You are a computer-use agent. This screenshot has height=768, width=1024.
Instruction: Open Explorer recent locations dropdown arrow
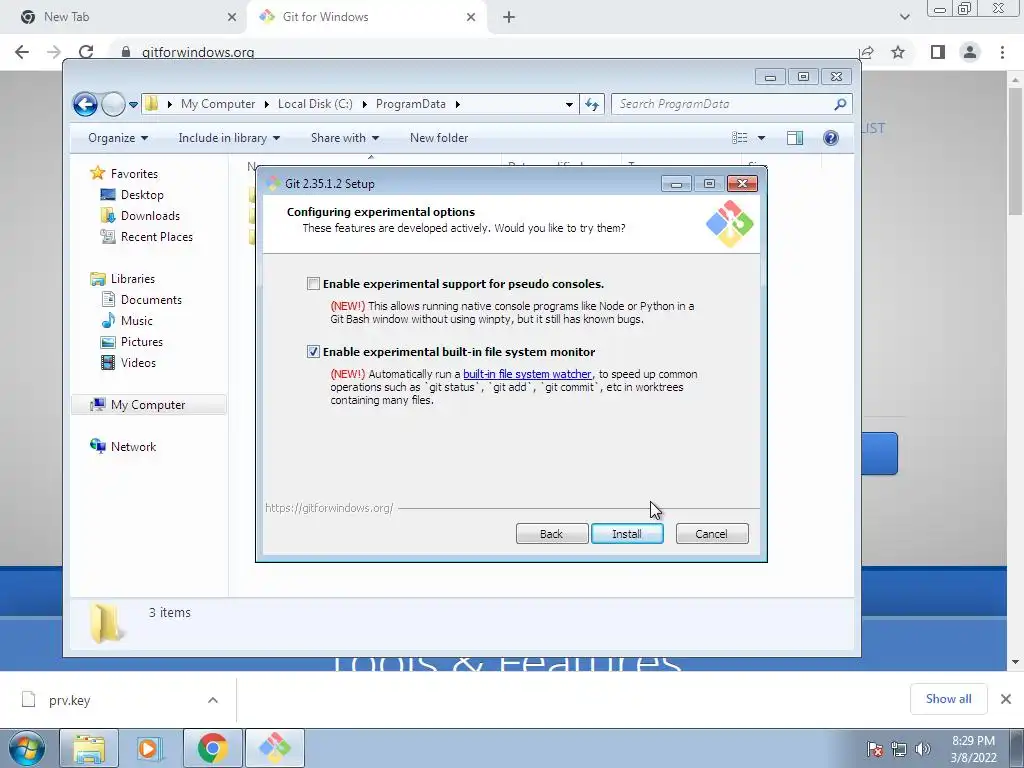[x=133, y=104]
